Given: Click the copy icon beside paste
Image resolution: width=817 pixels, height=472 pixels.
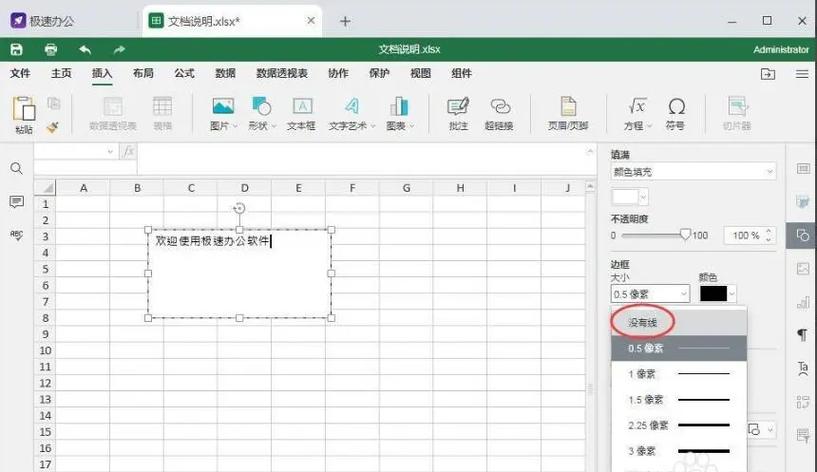Looking at the screenshot, I should [x=54, y=104].
